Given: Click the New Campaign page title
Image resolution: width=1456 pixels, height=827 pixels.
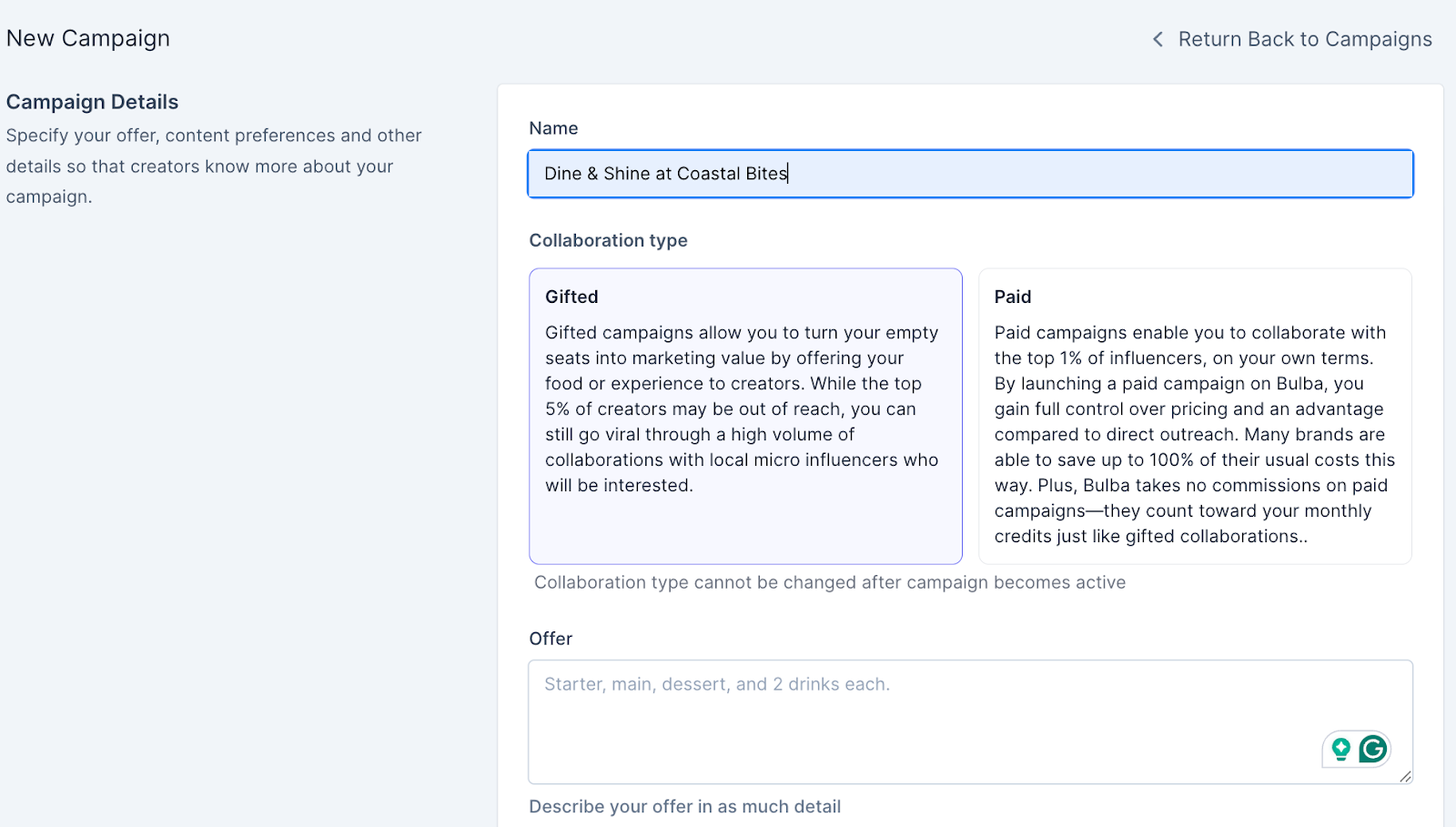Looking at the screenshot, I should (88, 38).
